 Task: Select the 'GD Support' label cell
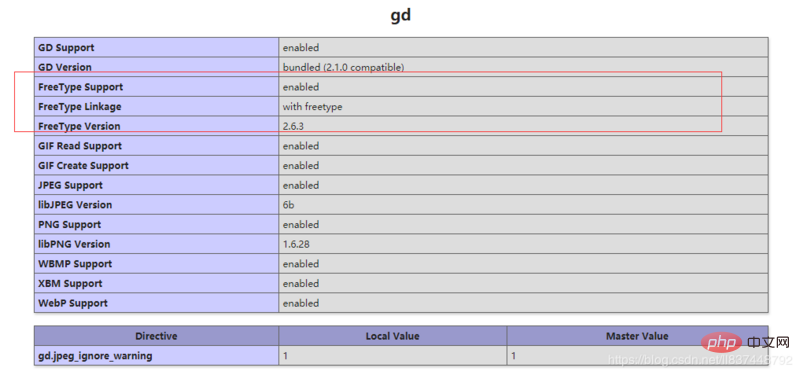pyautogui.click(x=157, y=47)
